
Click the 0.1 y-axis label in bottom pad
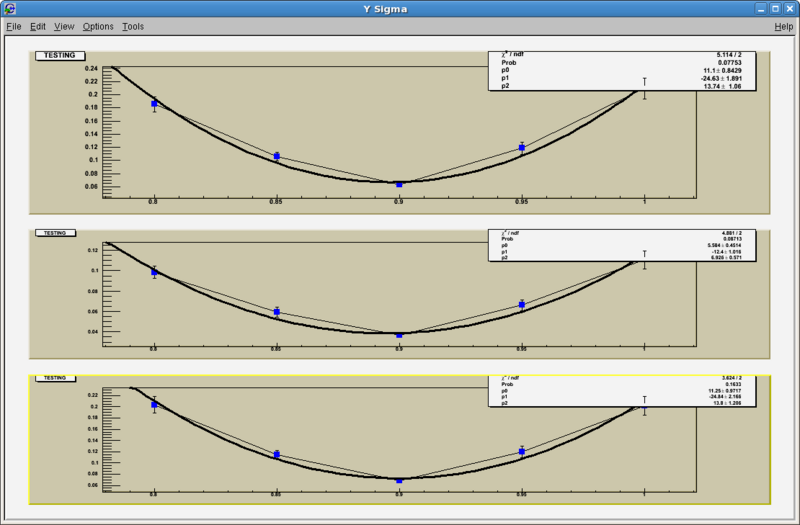click(x=94, y=463)
